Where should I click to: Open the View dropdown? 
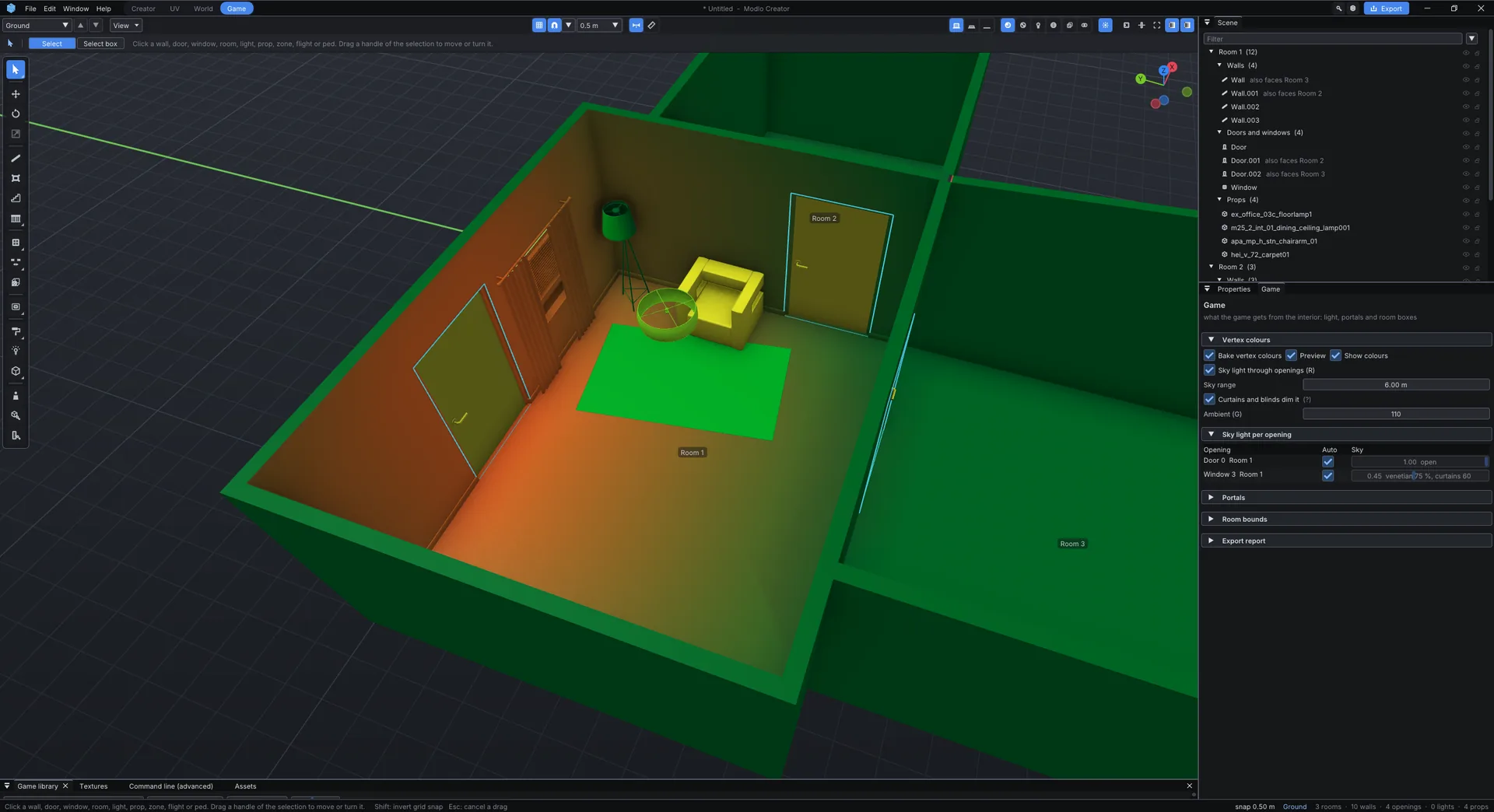[126, 26]
